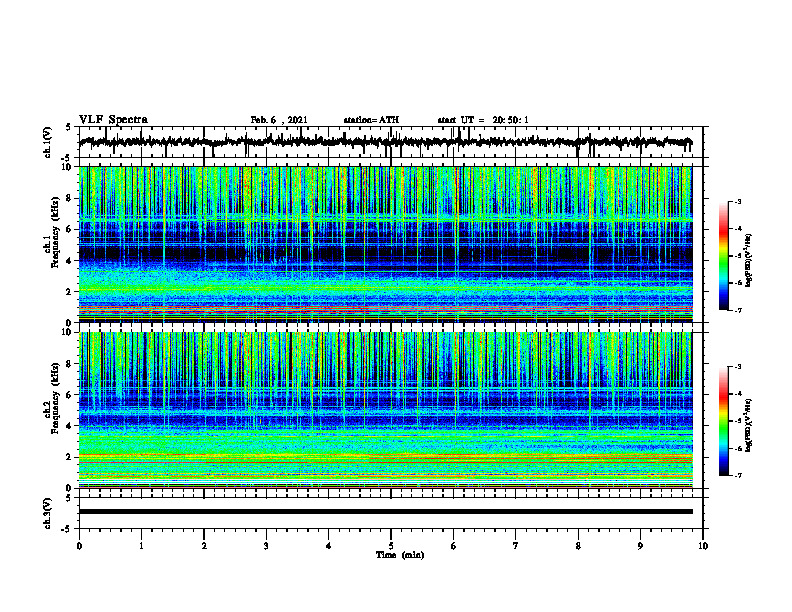Click time axis tick label "6"

454,546
